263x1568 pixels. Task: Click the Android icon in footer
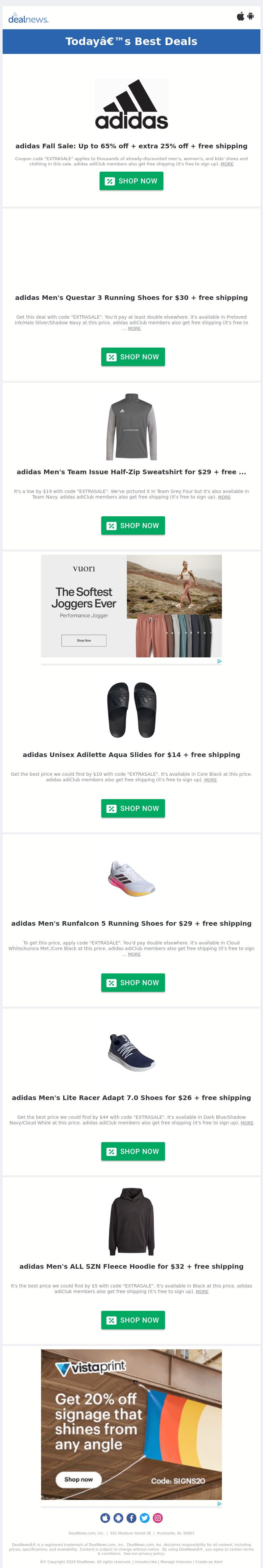pyautogui.click(x=118, y=1517)
